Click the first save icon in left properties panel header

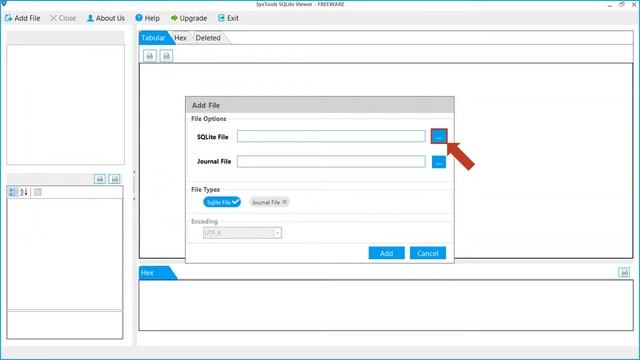click(x=100, y=179)
